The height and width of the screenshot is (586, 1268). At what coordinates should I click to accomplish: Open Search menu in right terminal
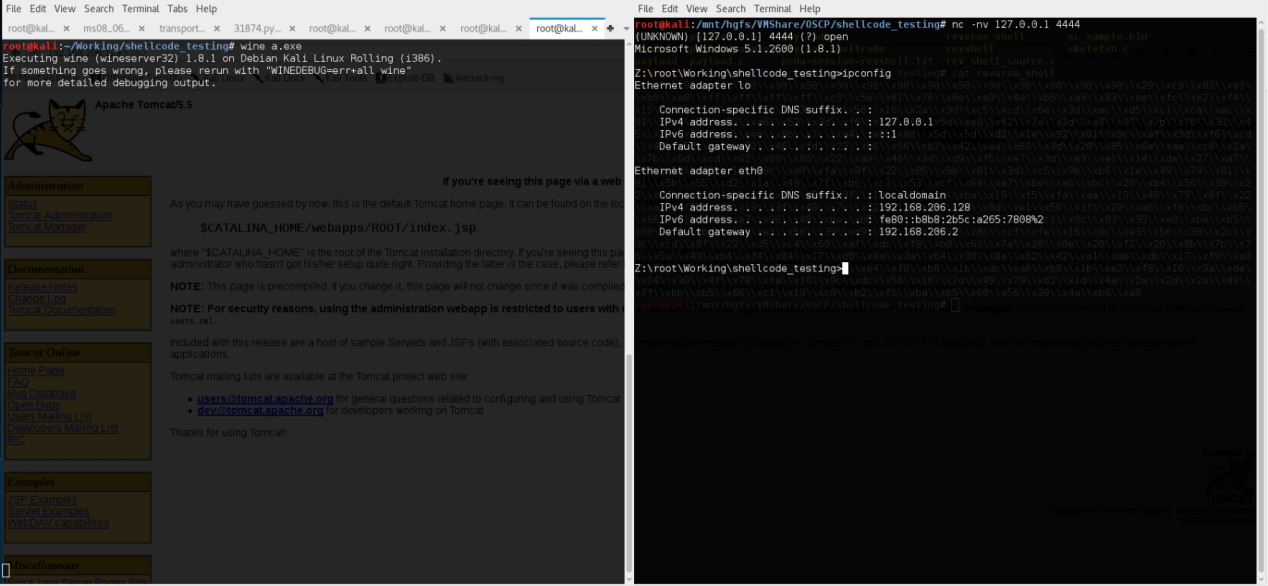731,8
